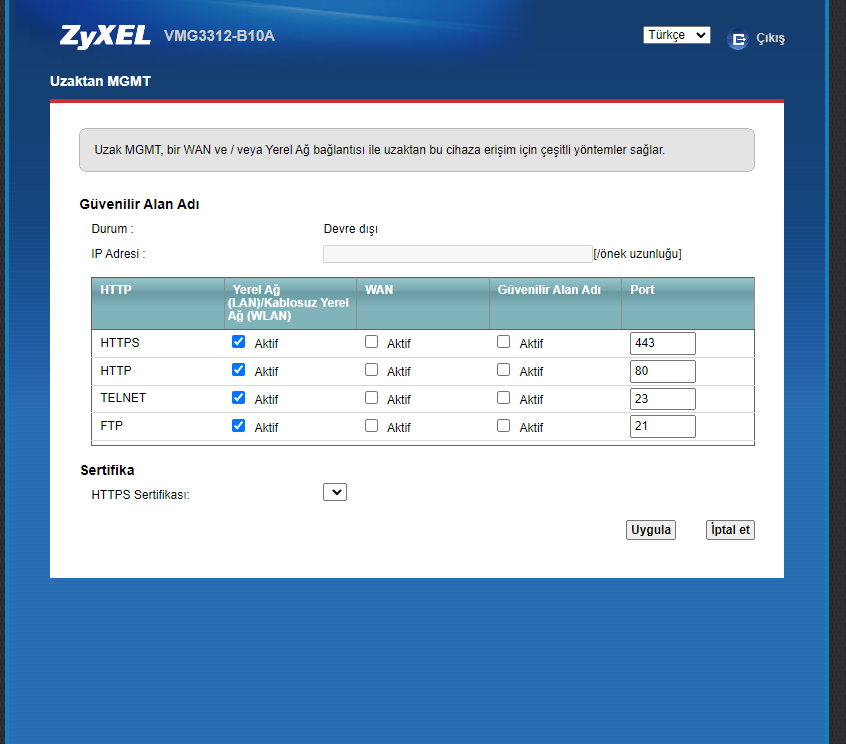Click the ZyXEL logo
Screen dimensions: 846x744
(x=105, y=36)
